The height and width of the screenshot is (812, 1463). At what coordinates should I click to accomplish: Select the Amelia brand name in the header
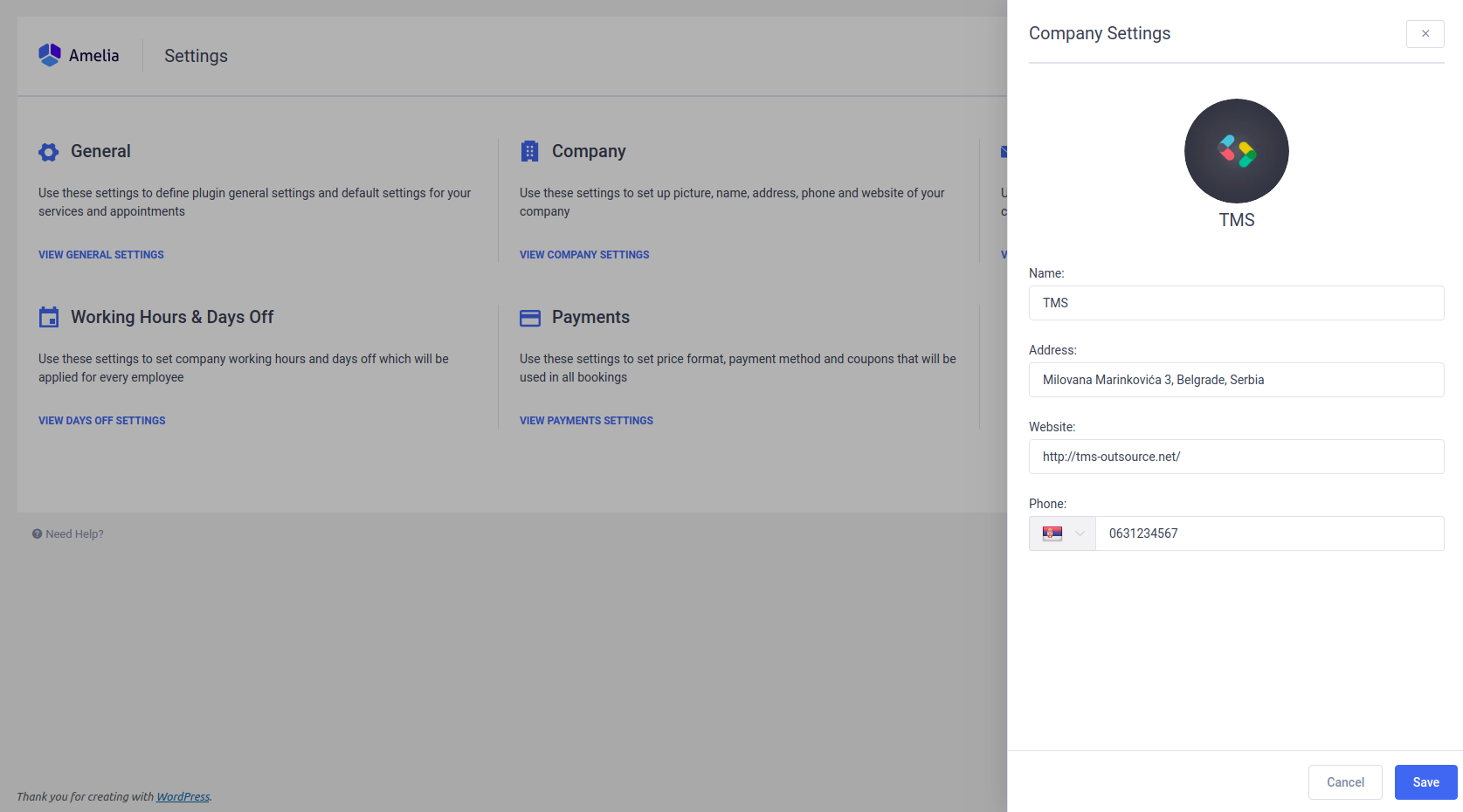[93, 55]
